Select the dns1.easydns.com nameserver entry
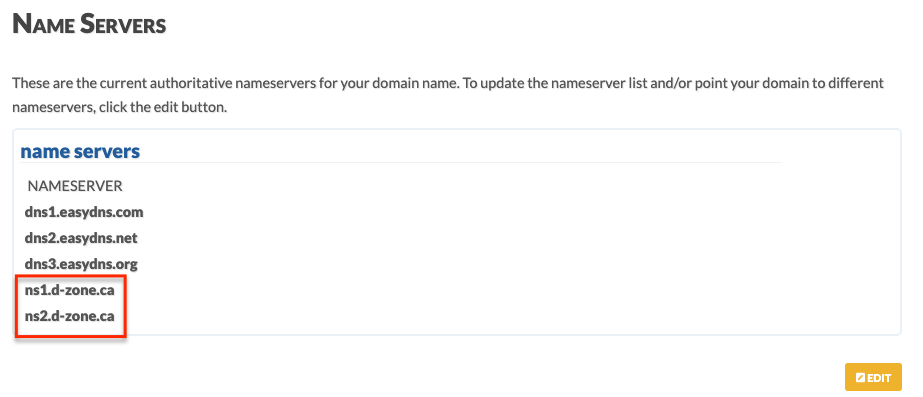The height and width of the screenshot is (397, 923). (84, 212)
